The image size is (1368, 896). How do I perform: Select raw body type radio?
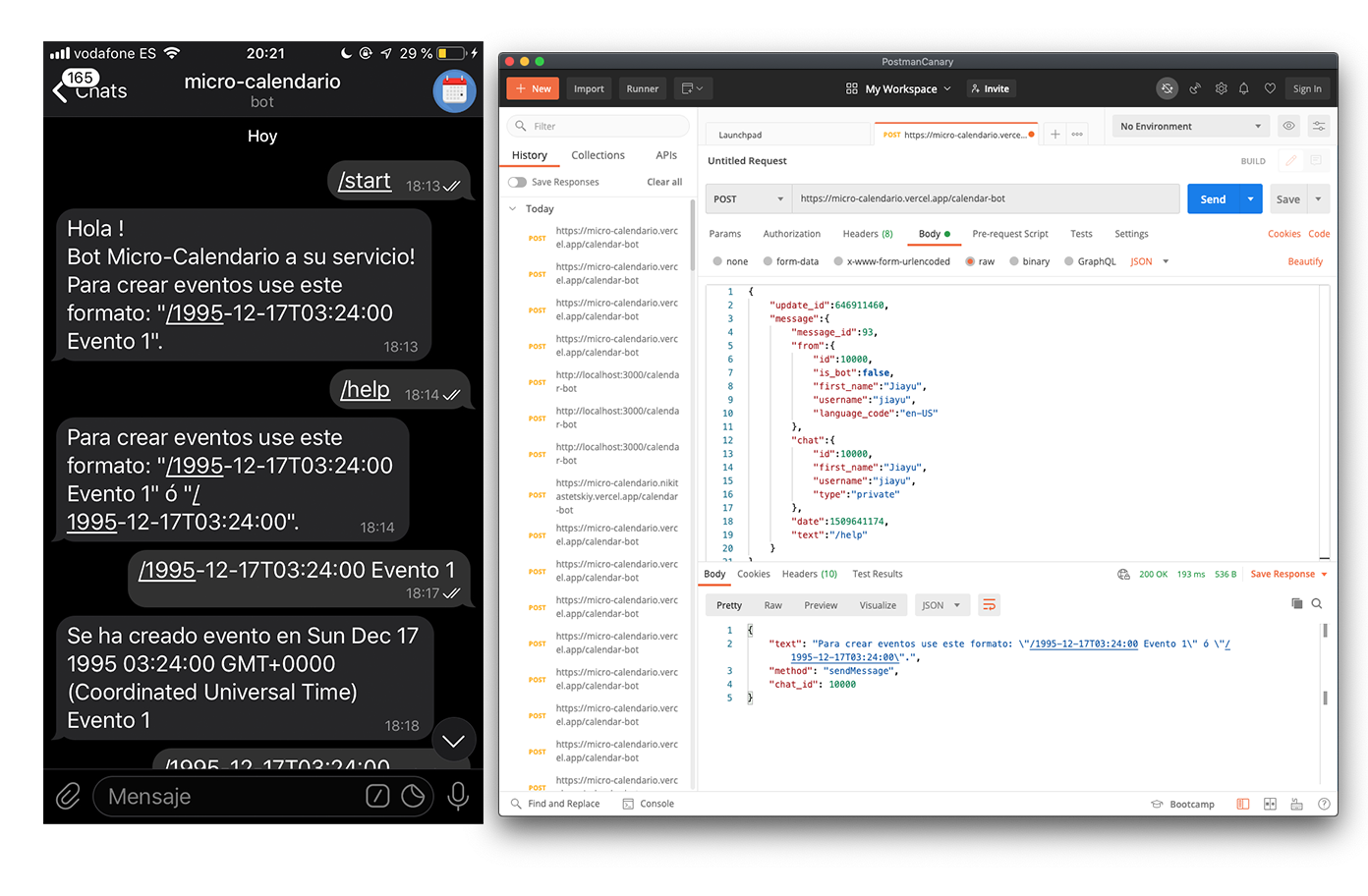click(970, 261)
